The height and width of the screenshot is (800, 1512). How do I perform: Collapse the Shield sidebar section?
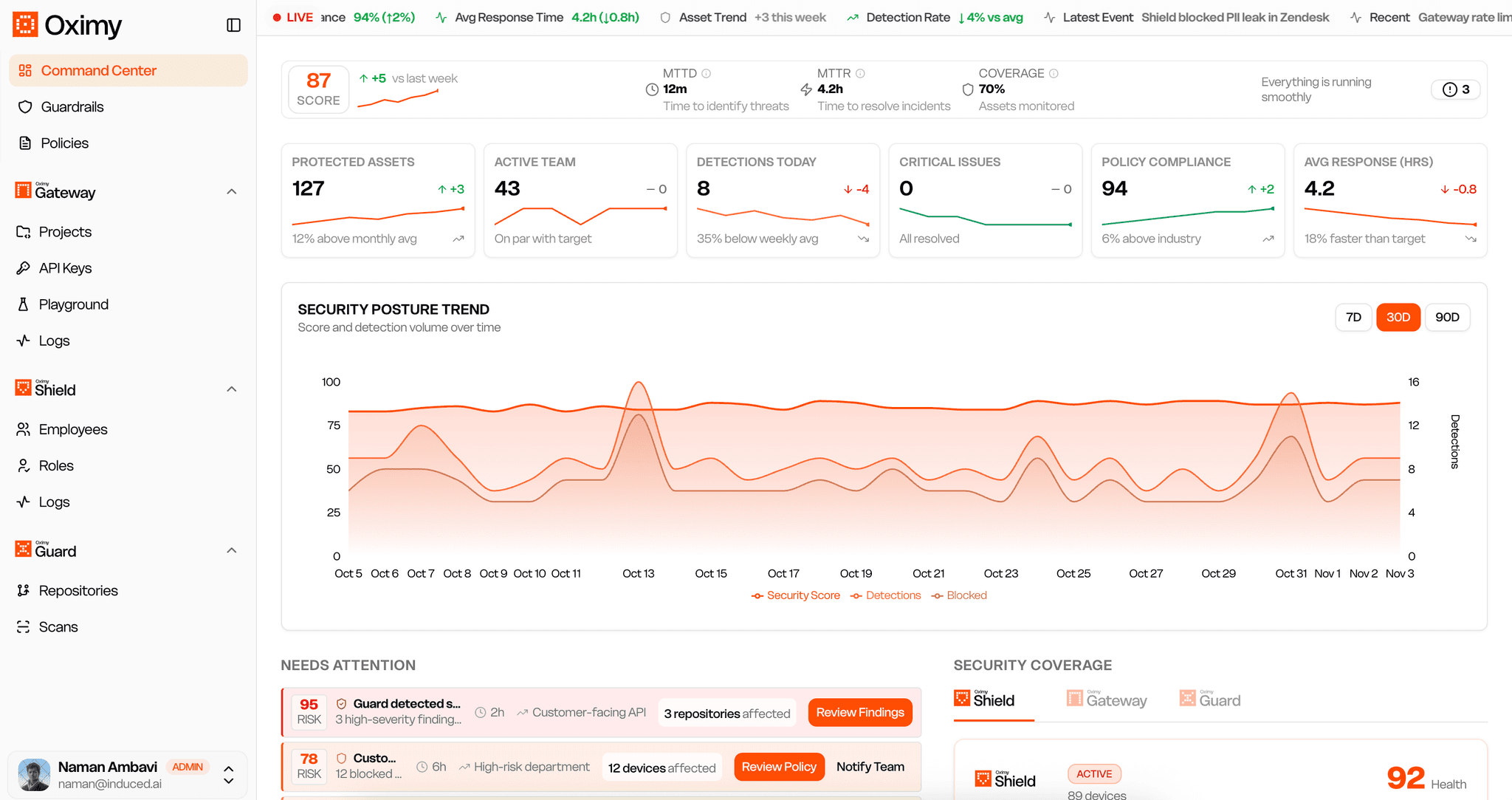pos(232,389)
